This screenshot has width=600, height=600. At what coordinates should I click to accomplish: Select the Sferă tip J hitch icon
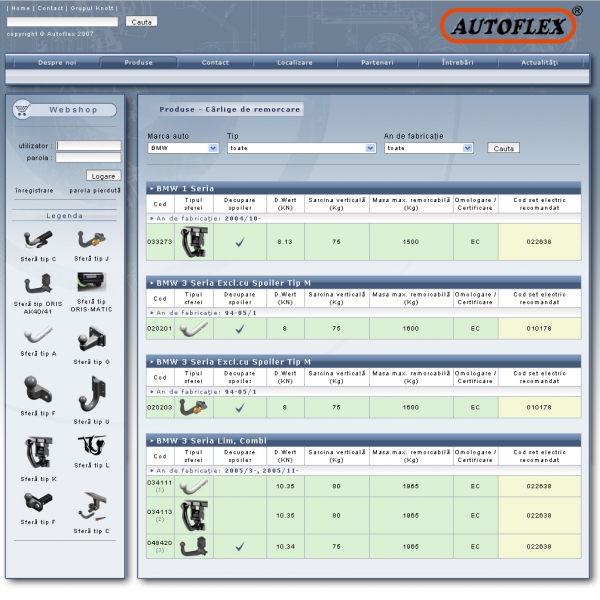click(x=91, y=239)
